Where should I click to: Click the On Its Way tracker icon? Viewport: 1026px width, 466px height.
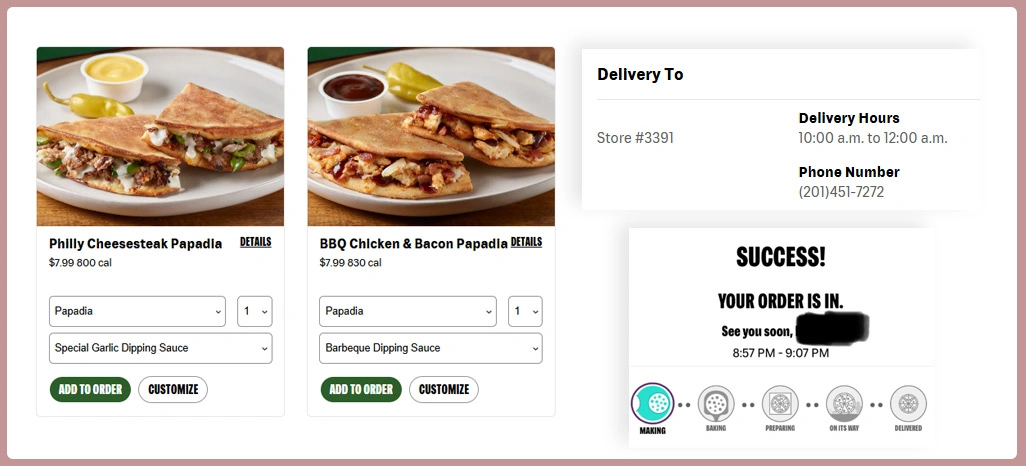(x=844, y=404)
